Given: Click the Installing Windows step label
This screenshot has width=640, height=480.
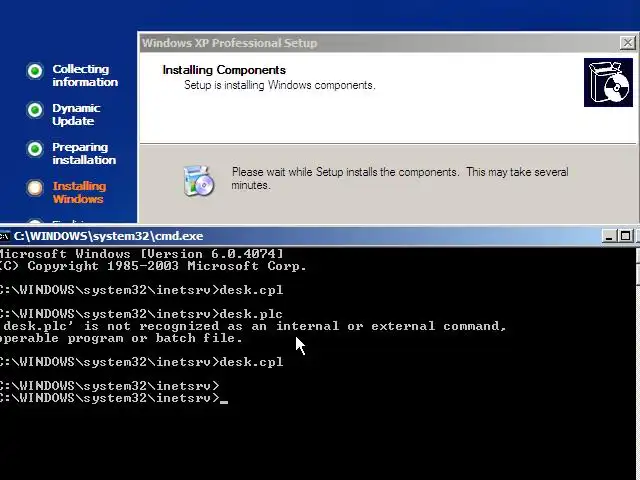Looking at the screenshot, I should tap(79, 192).
